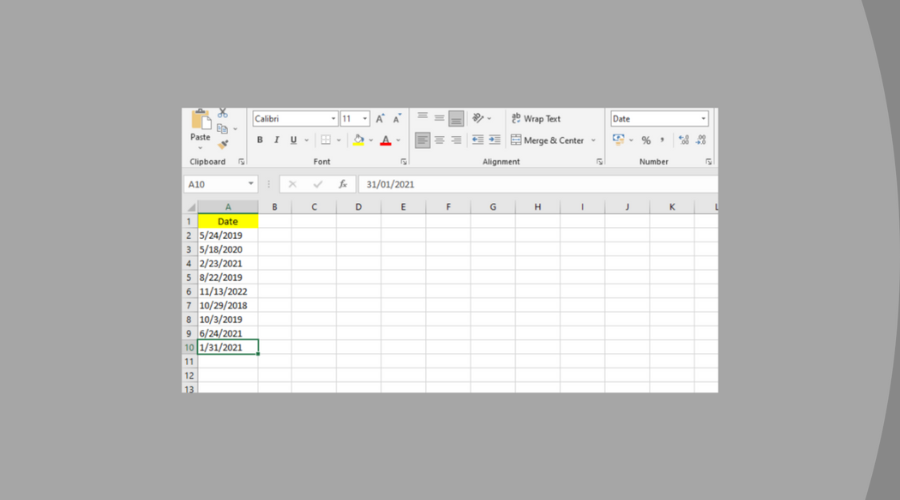
Task: Click the Cut scissors icon
Action: (x=223, y=113)
